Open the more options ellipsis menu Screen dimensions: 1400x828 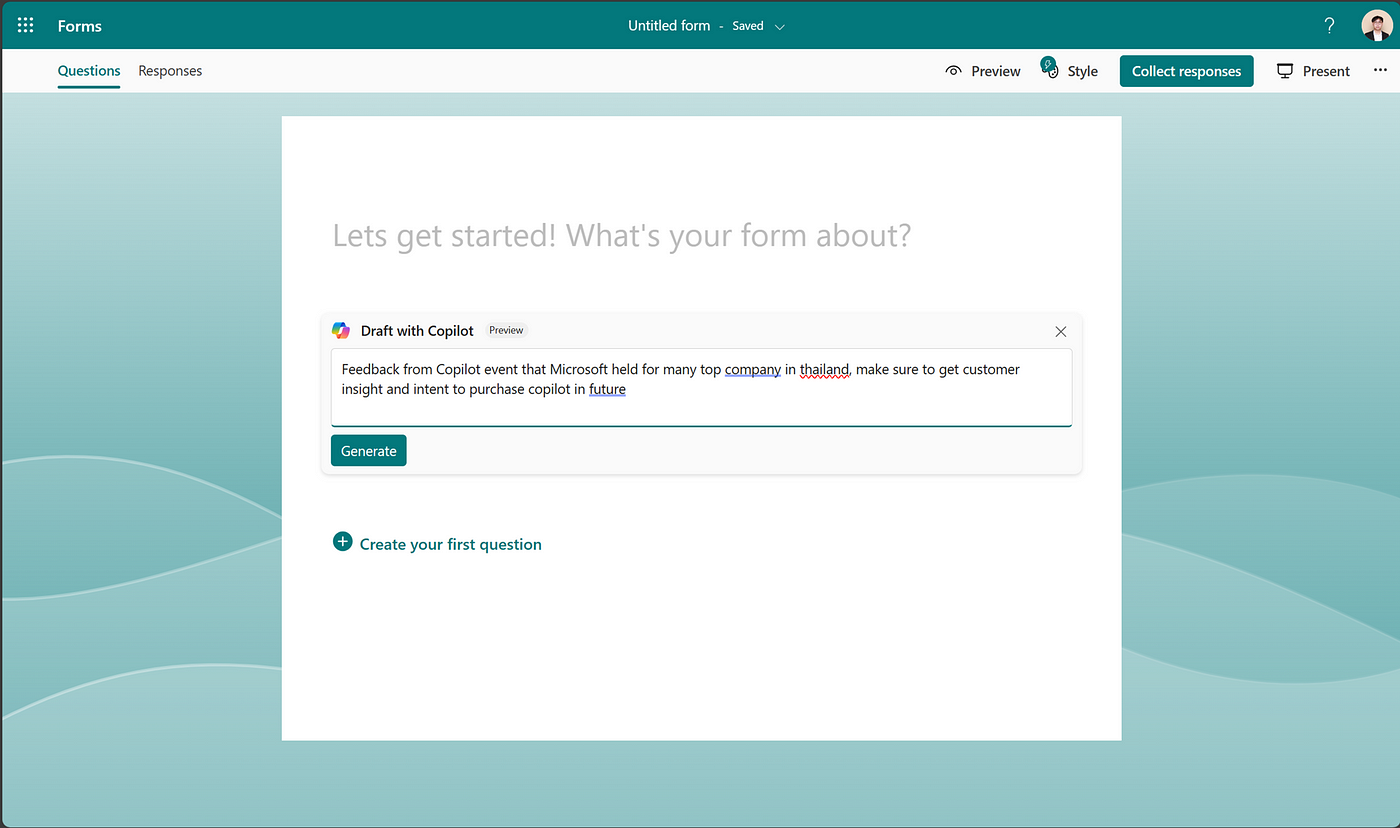[1380, 71]
